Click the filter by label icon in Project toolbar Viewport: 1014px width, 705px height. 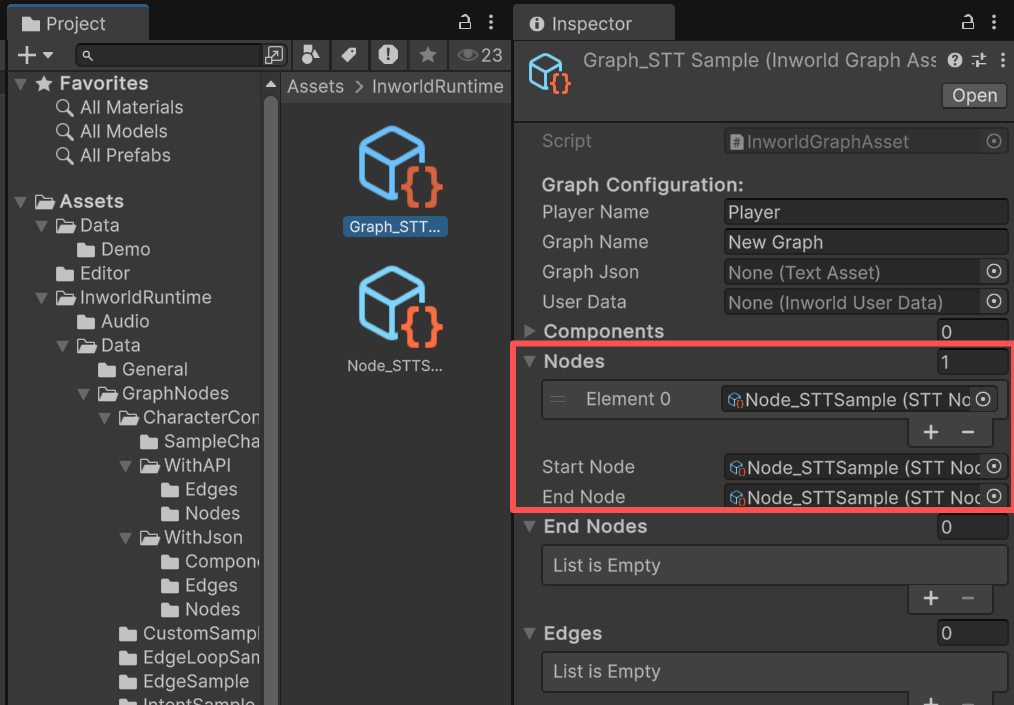tap(349, 55)
